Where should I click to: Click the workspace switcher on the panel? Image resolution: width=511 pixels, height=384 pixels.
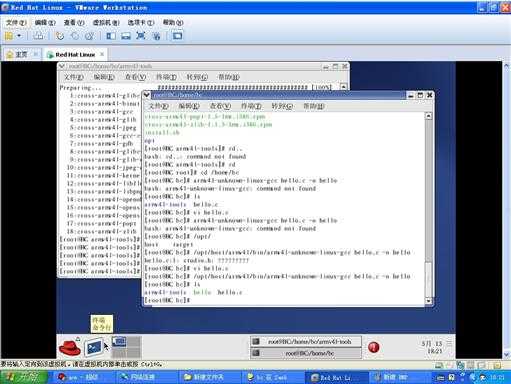126,347
